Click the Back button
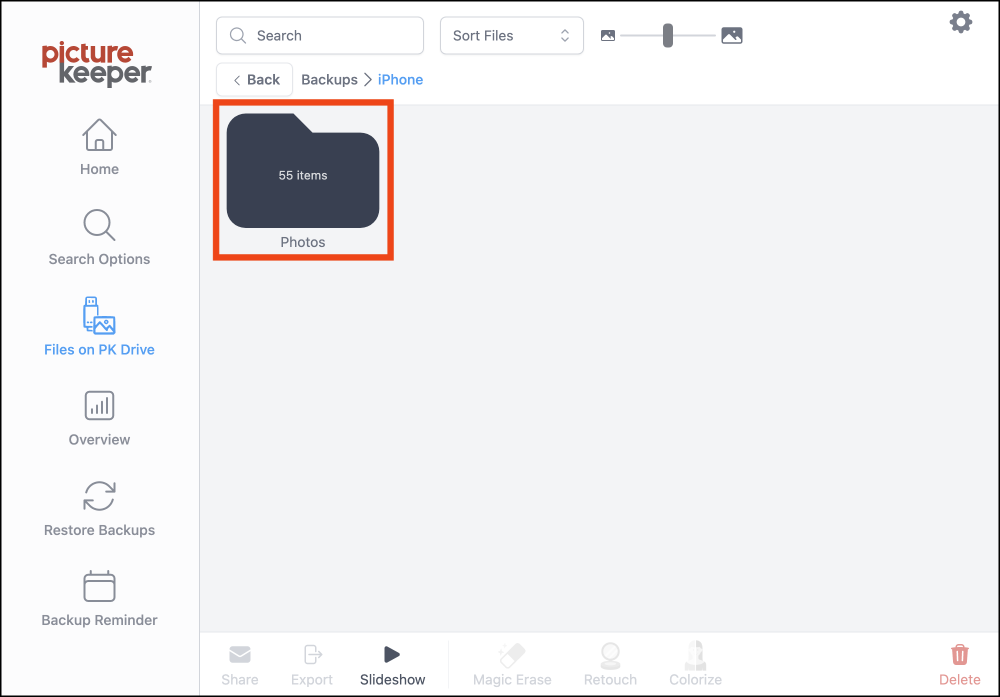The image size is (1000, 697). pos(254,80)
